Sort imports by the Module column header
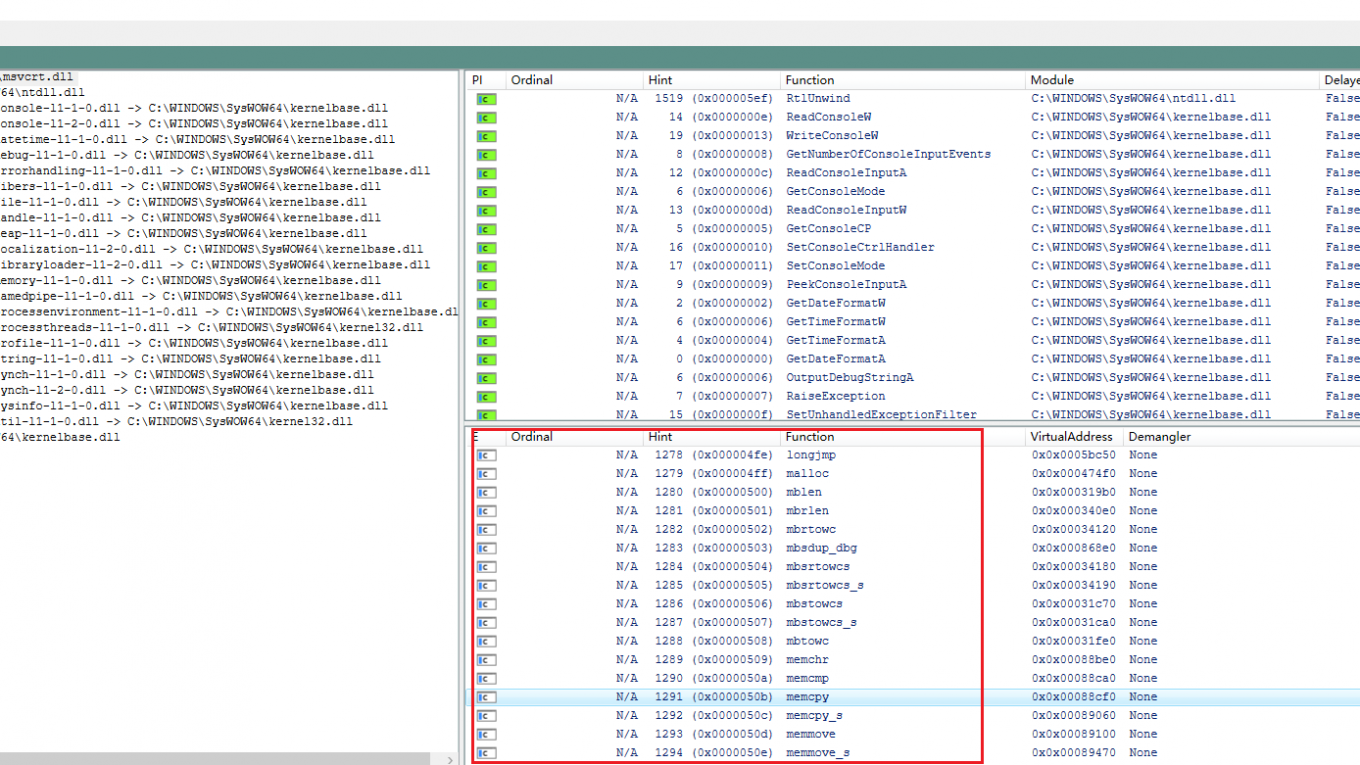Screen dimensions: 1360x765 [1052, 80]
